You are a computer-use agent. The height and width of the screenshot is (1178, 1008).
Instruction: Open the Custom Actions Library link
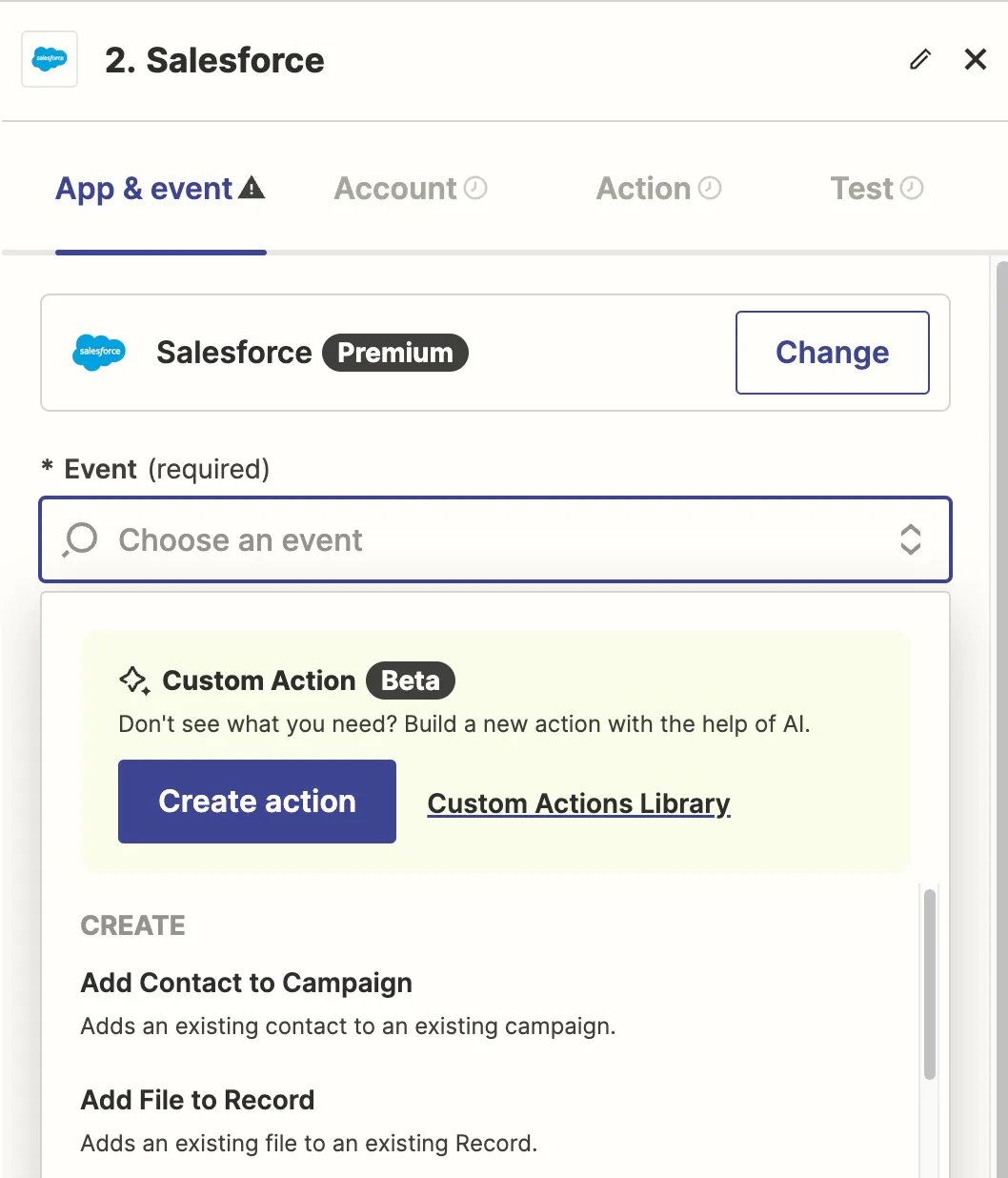pos(578,803)
